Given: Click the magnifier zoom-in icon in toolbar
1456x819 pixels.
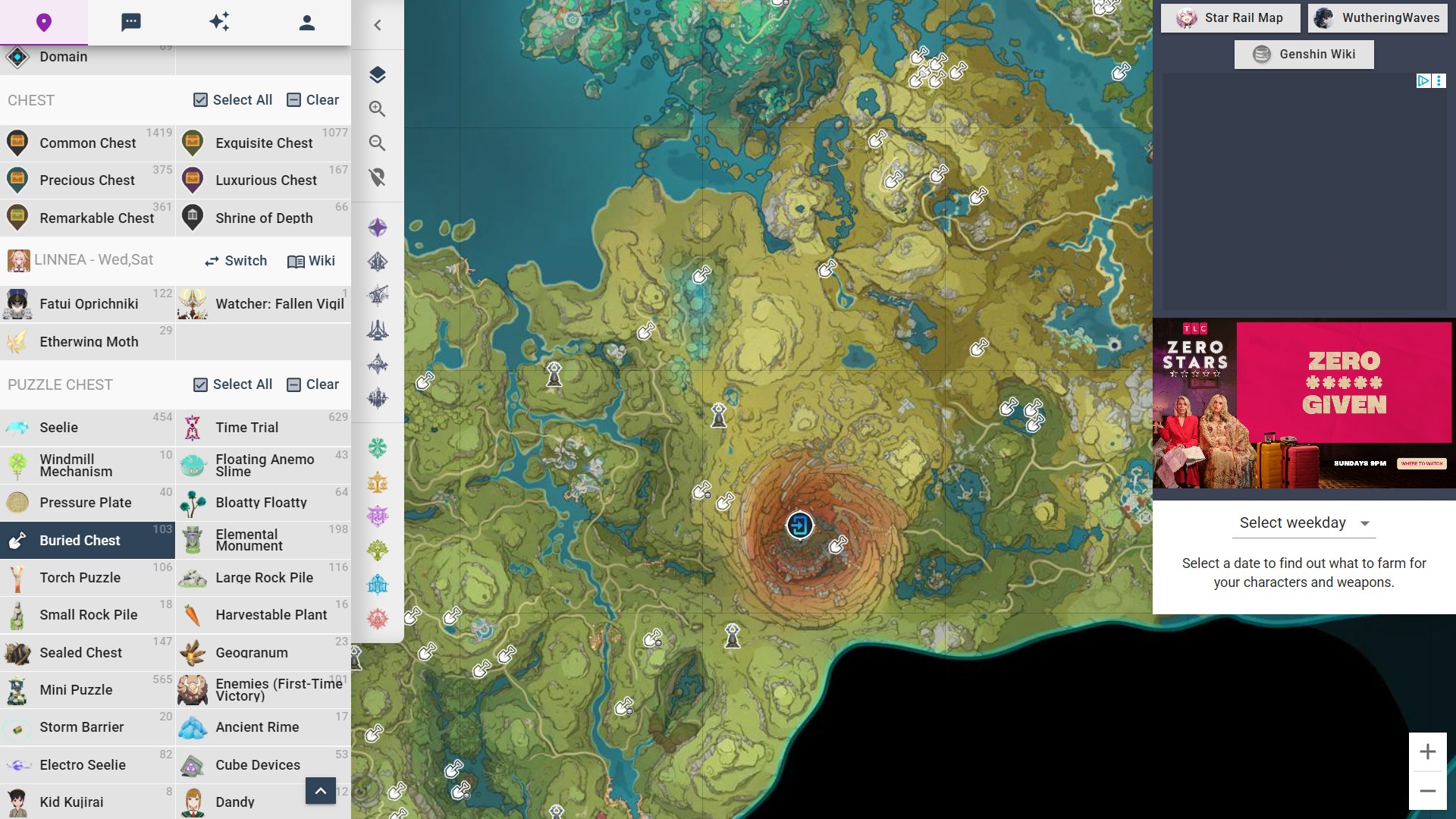Looking at the screenshot, I should click(378, 108).
